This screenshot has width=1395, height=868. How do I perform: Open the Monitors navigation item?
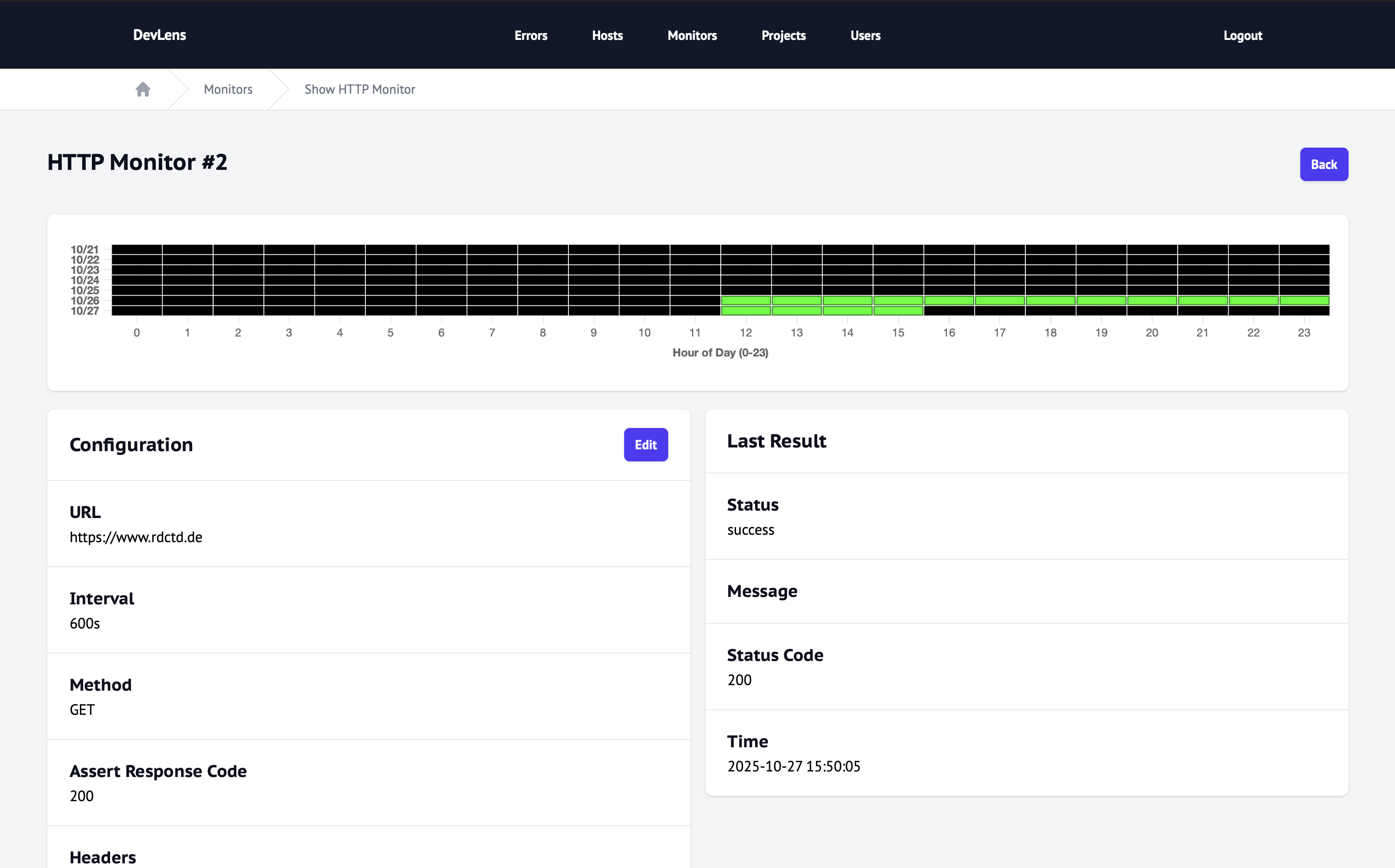coord(691,35)
